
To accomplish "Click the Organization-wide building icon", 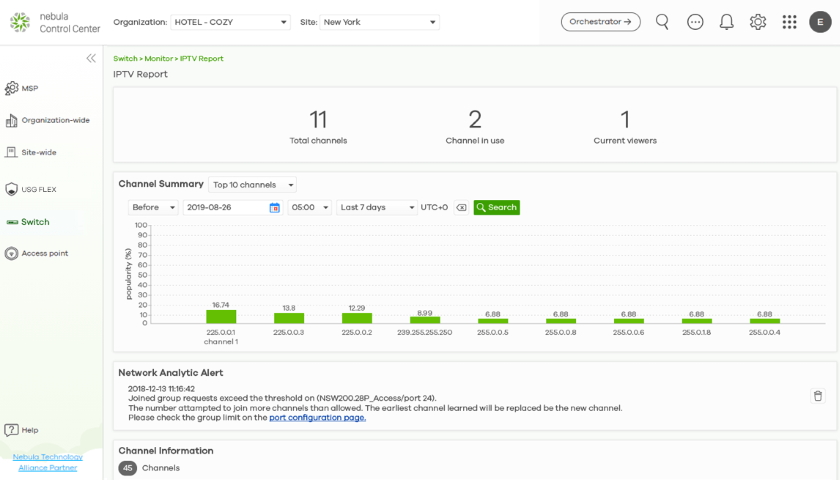I will [x=11, y=121].
